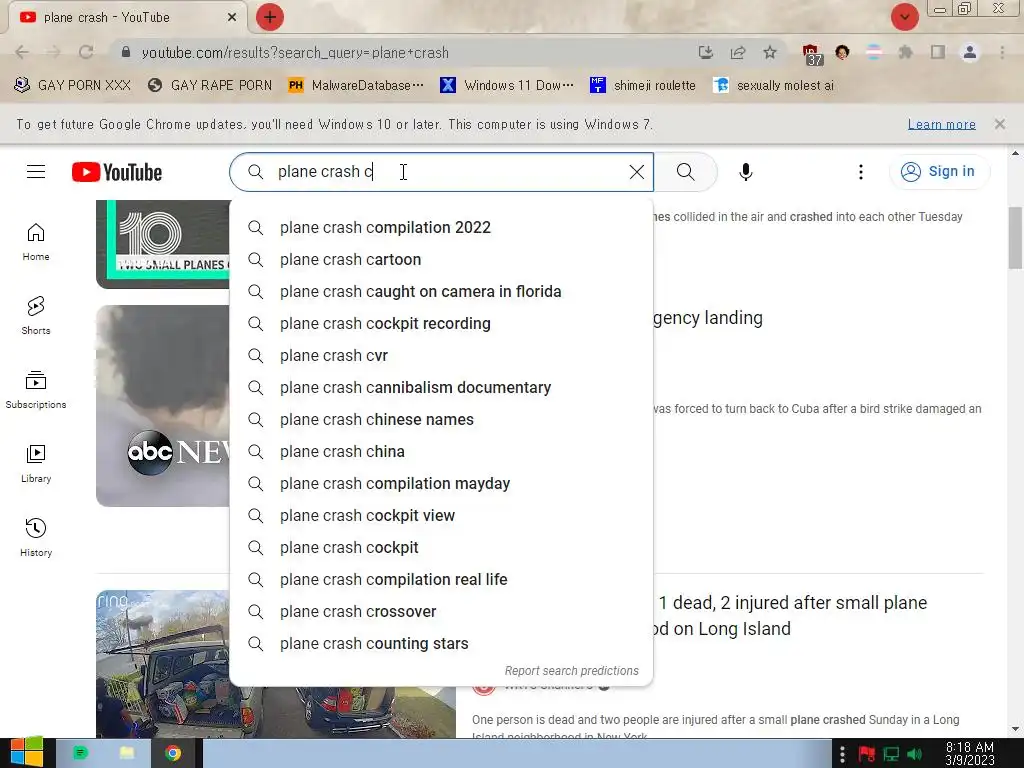Choose suggestion "plane crash compilation 2022"
1024x768 pixels.
point(441,227)
